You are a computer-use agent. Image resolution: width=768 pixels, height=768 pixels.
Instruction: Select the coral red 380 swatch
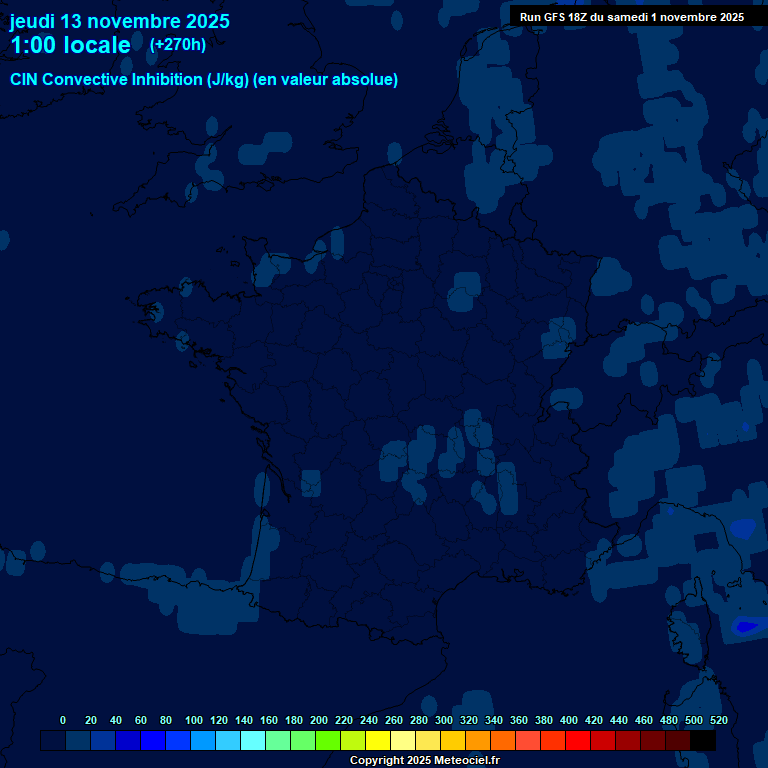pos(528,740)
